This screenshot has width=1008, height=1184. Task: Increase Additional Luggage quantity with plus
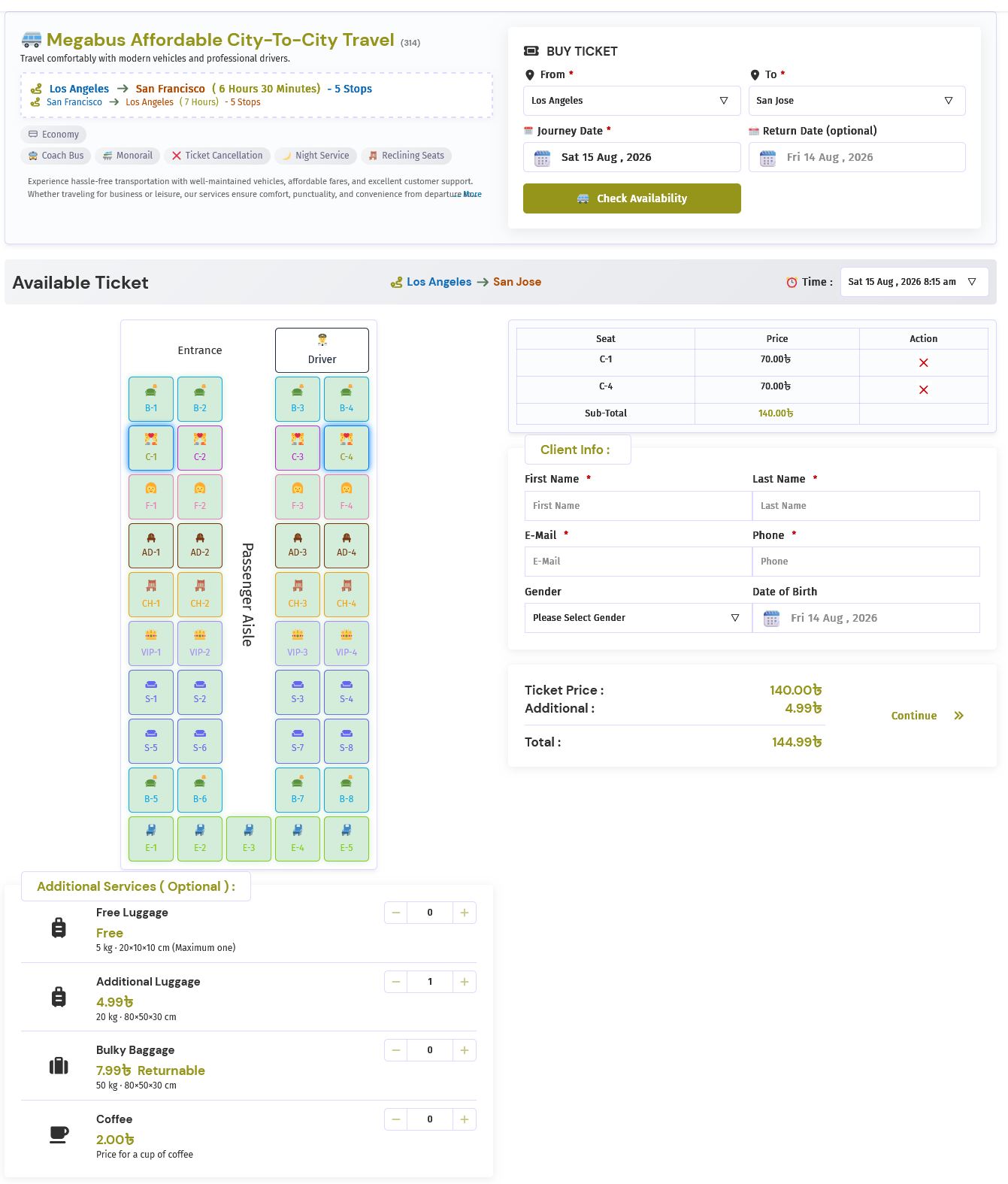465,982
